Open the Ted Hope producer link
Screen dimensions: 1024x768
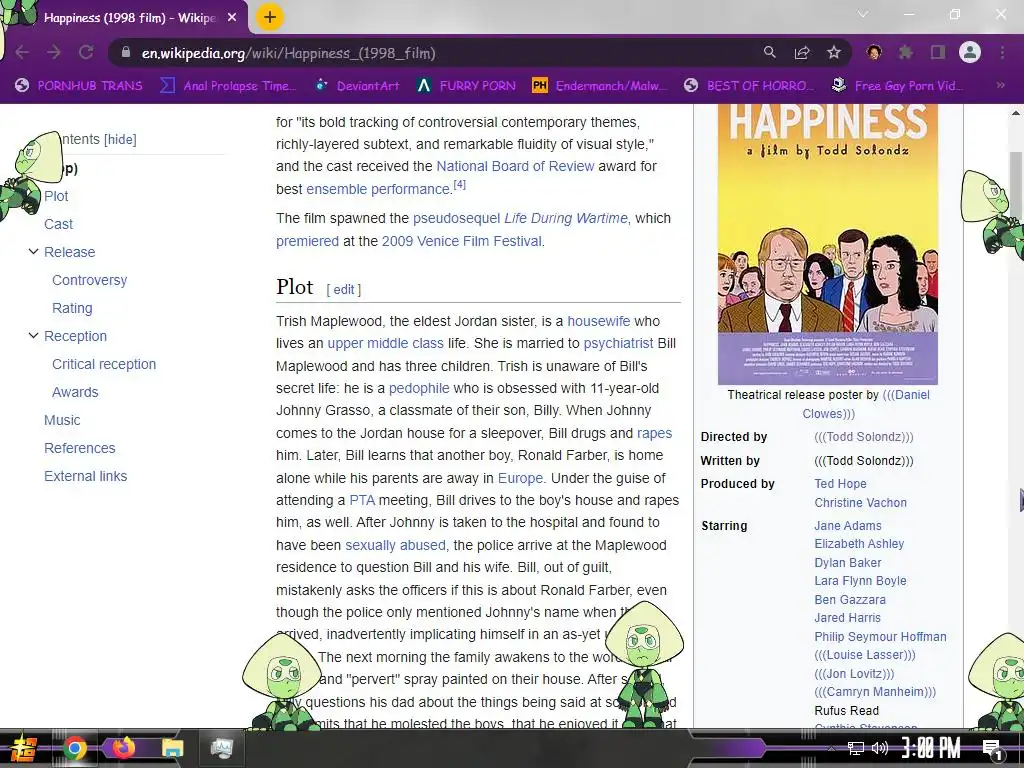coord(840,484)
